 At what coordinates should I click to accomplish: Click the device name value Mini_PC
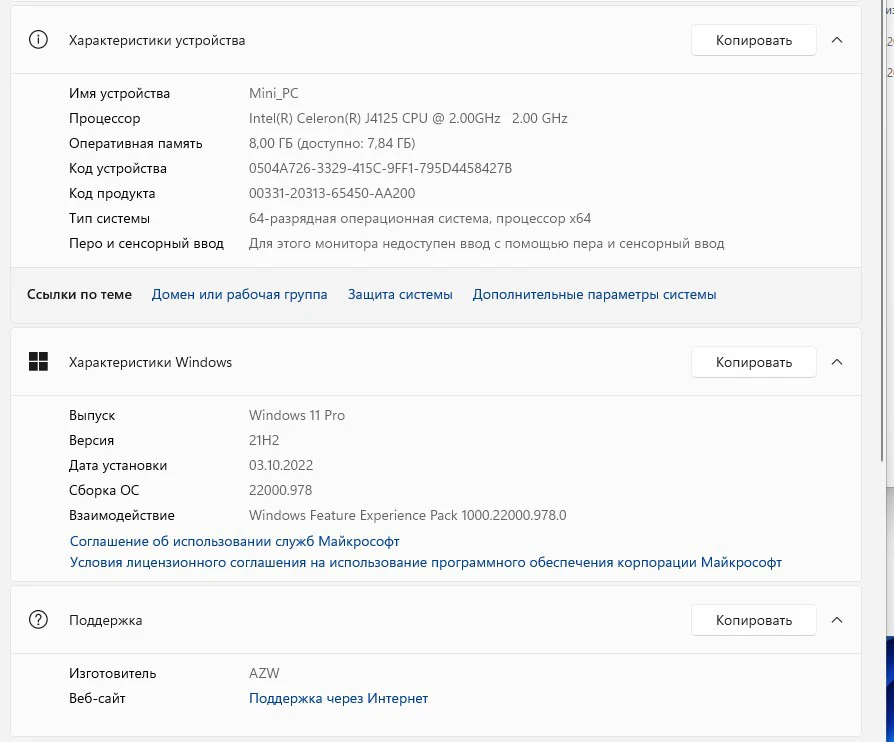(273, 93)
